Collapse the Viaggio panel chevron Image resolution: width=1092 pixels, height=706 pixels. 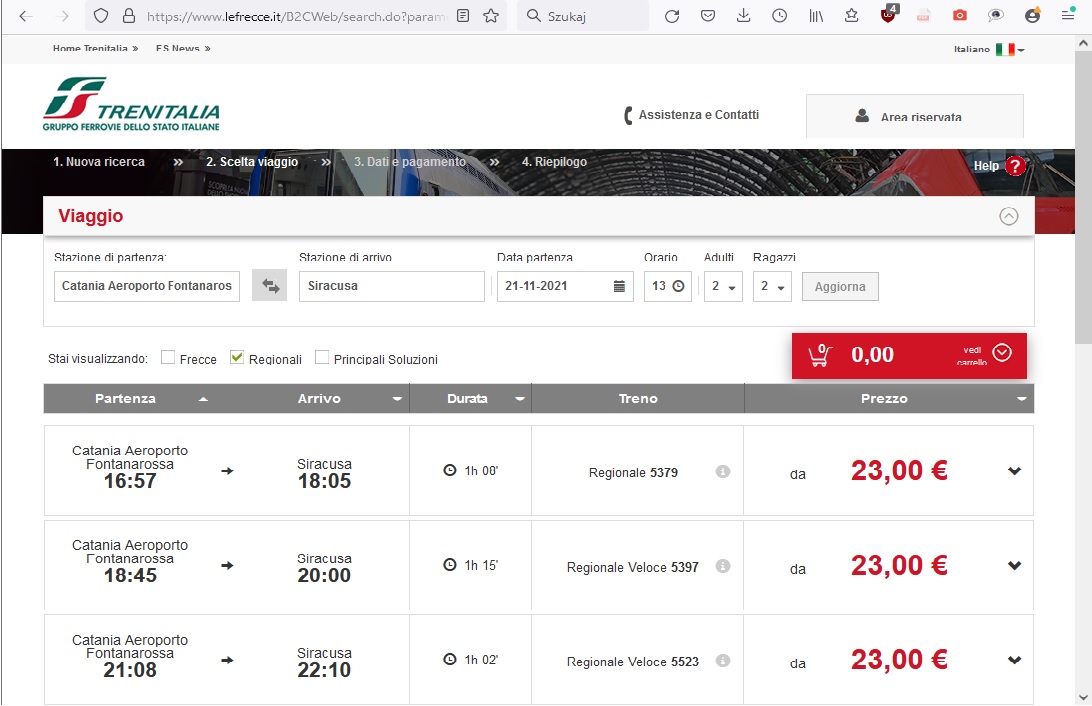click(x=1008, y=217)
